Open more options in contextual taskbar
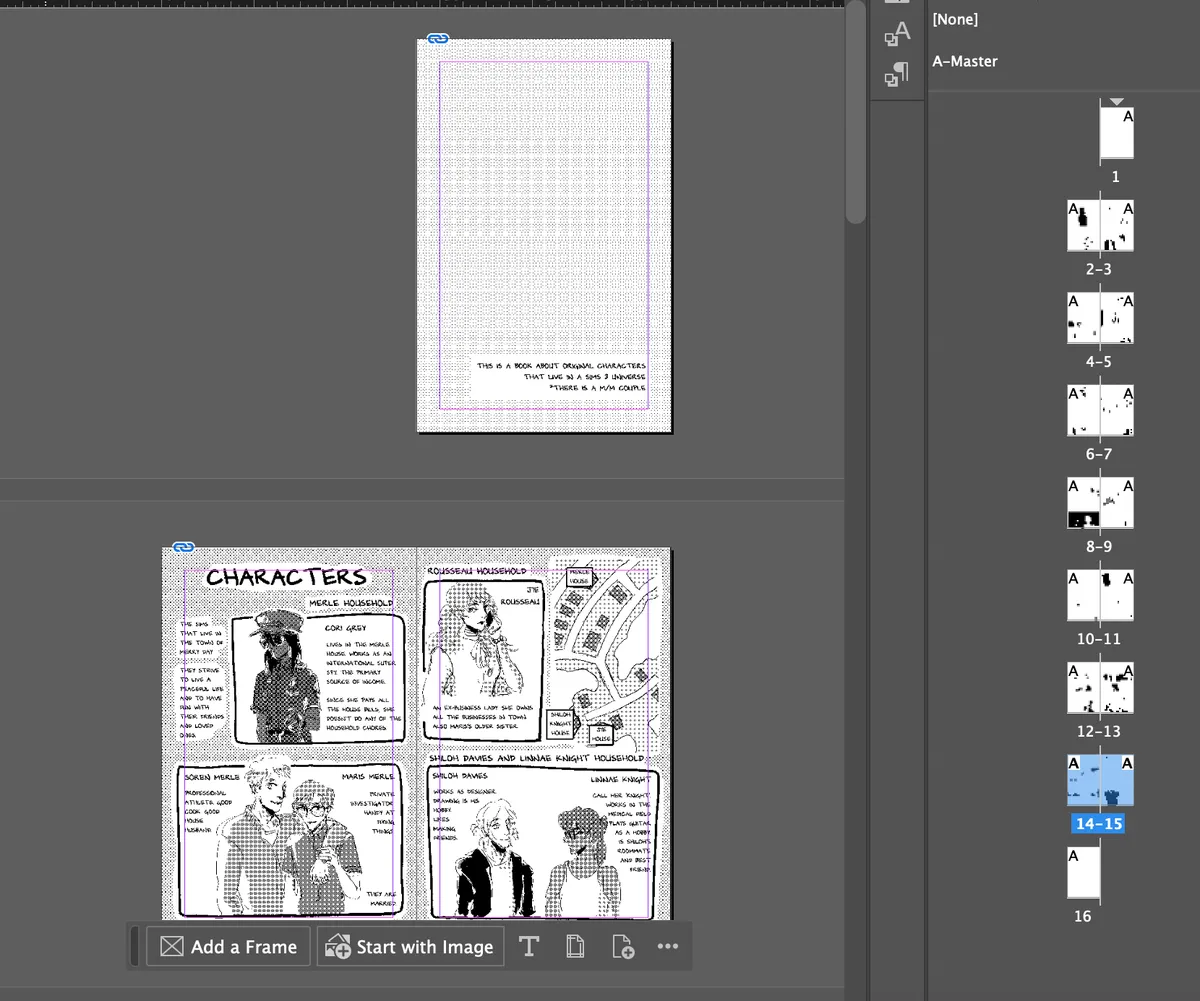Image resolution: width=1200 pixels, height=1001 pixels. tap(668, 946)
